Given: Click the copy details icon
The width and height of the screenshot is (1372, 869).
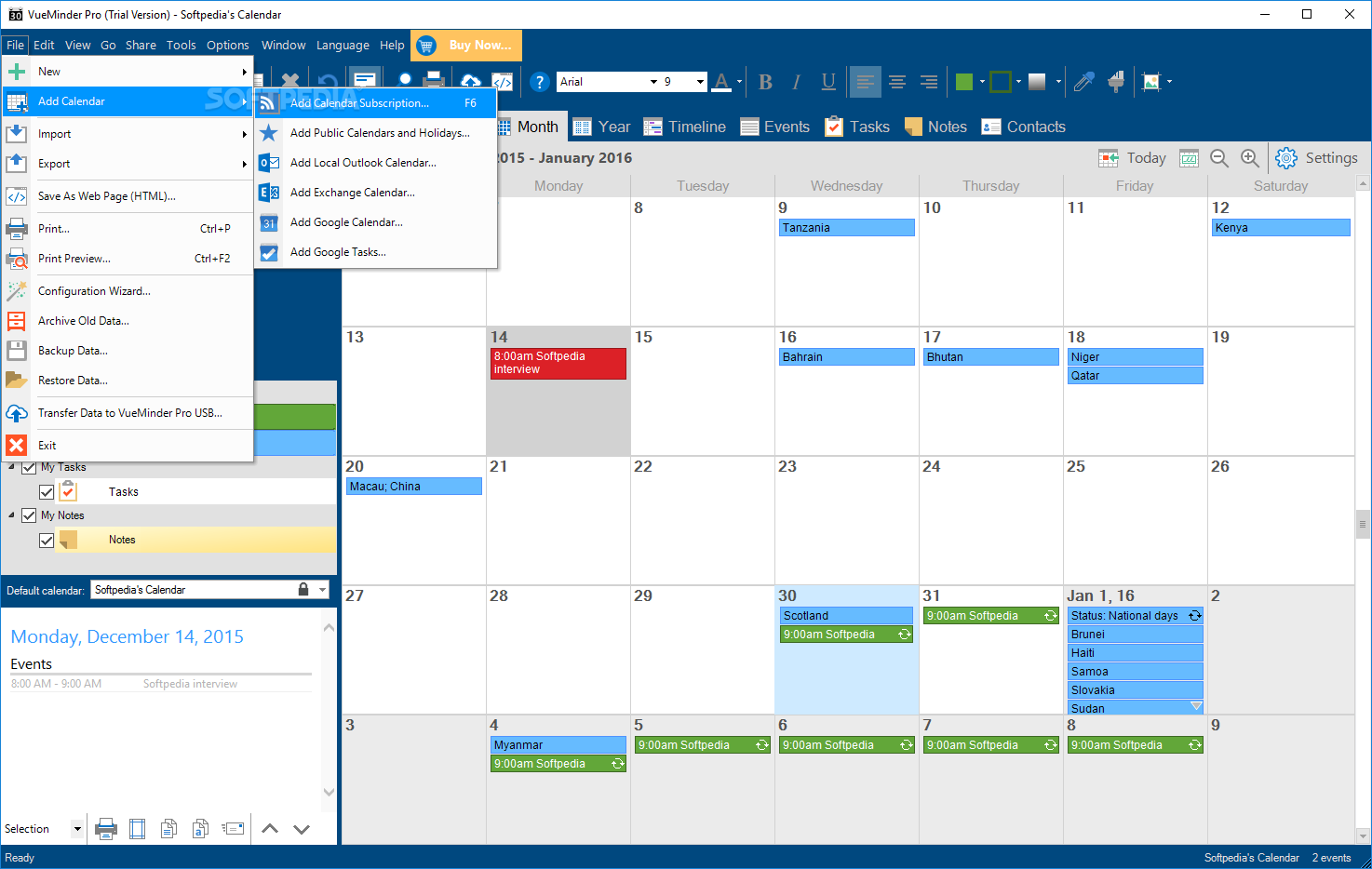Looking at the screenshot, I should (x=168, y=828).
